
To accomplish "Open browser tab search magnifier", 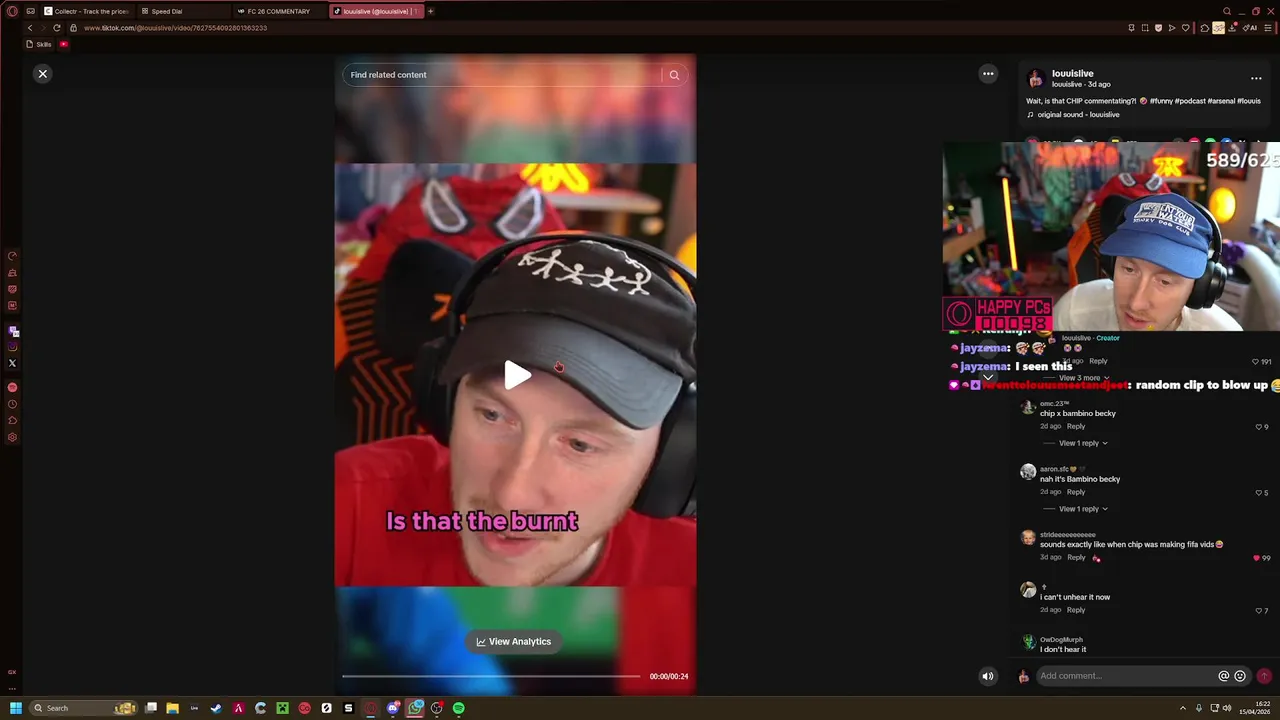I will click(x=1227, y=11).
